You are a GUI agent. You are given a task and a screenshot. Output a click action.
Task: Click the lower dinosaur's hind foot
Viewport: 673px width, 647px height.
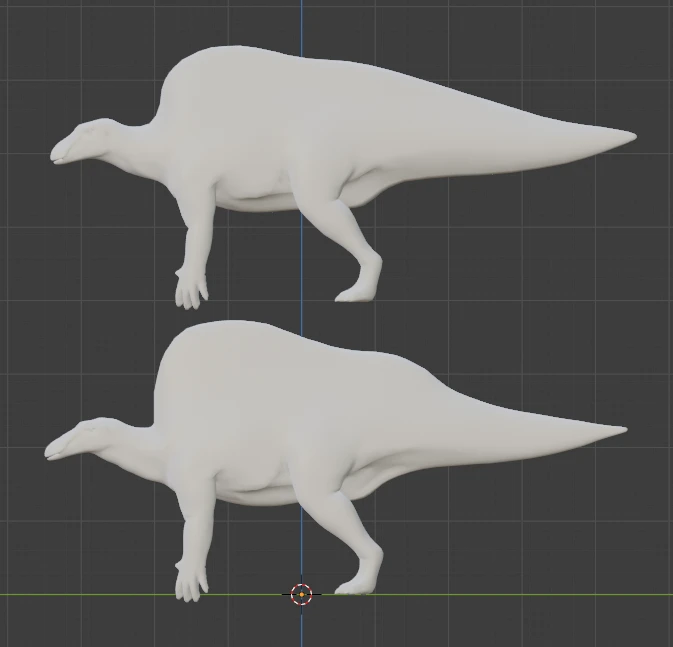355,586
